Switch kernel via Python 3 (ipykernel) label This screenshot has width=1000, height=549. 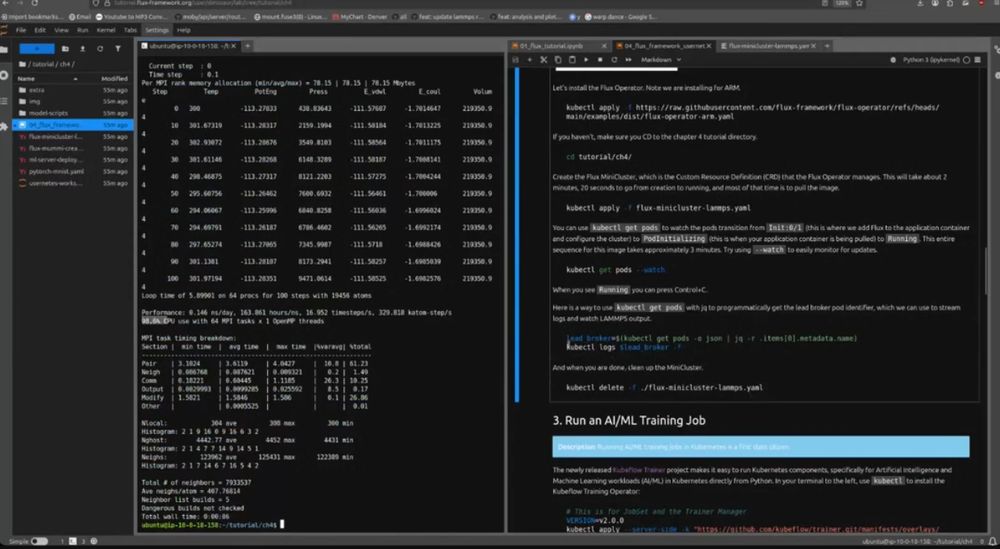pos(931,60)
